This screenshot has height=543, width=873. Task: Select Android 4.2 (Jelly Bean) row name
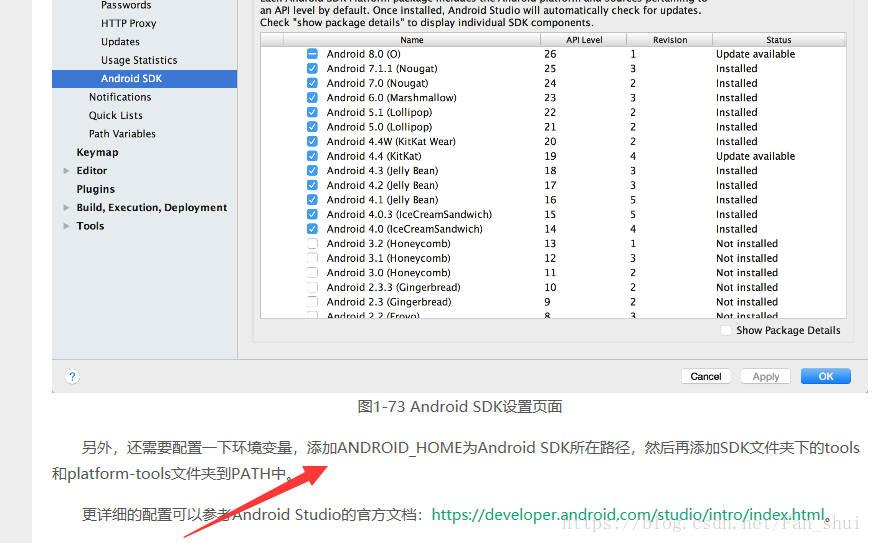click(x=382, y=185)
